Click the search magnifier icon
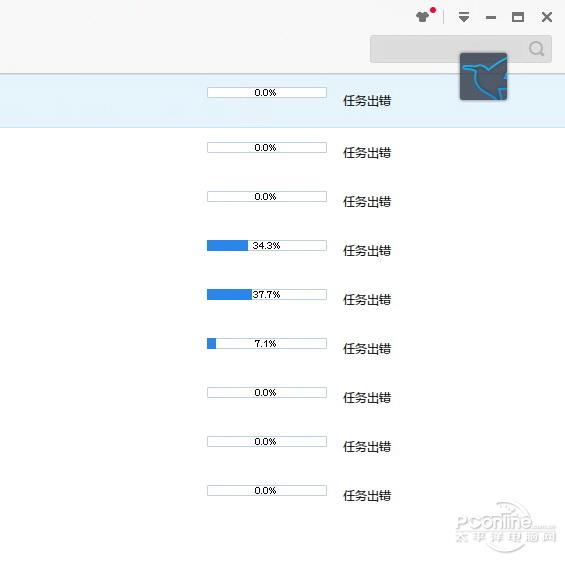The height and width of the screenshot is (562, 565). (x=536, y=48)
